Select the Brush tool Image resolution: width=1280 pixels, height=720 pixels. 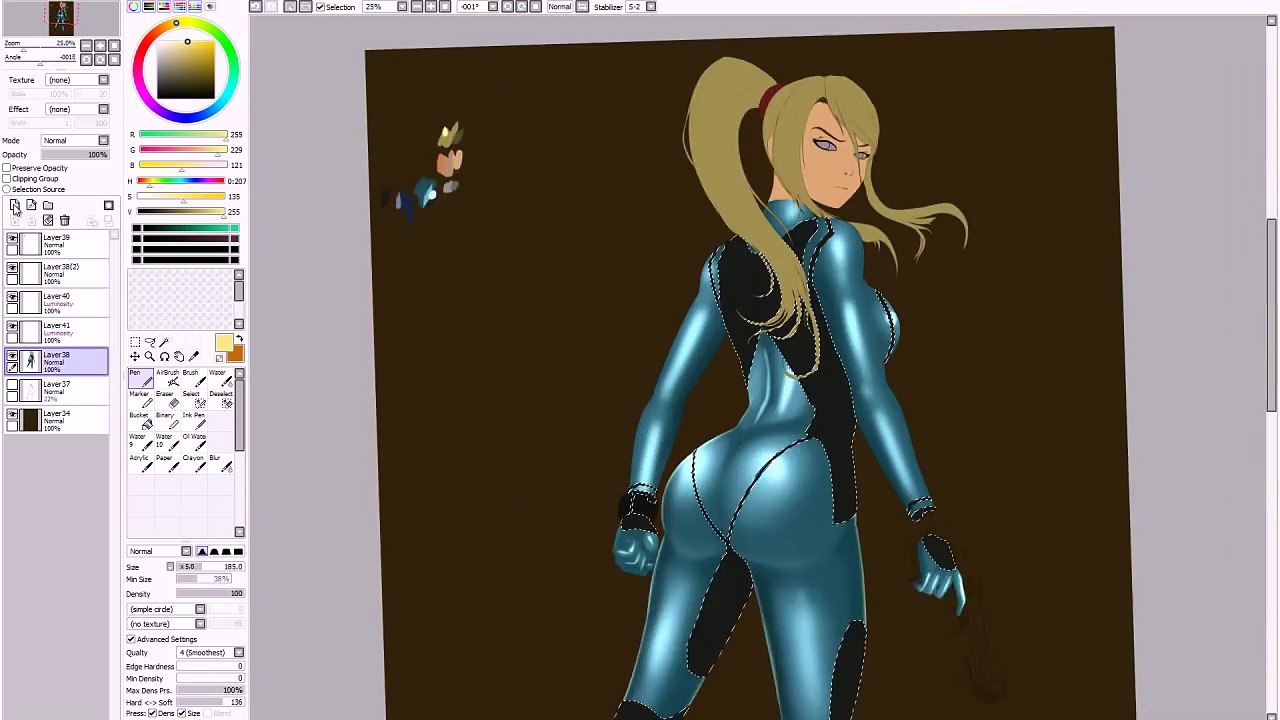coord(192,378)
